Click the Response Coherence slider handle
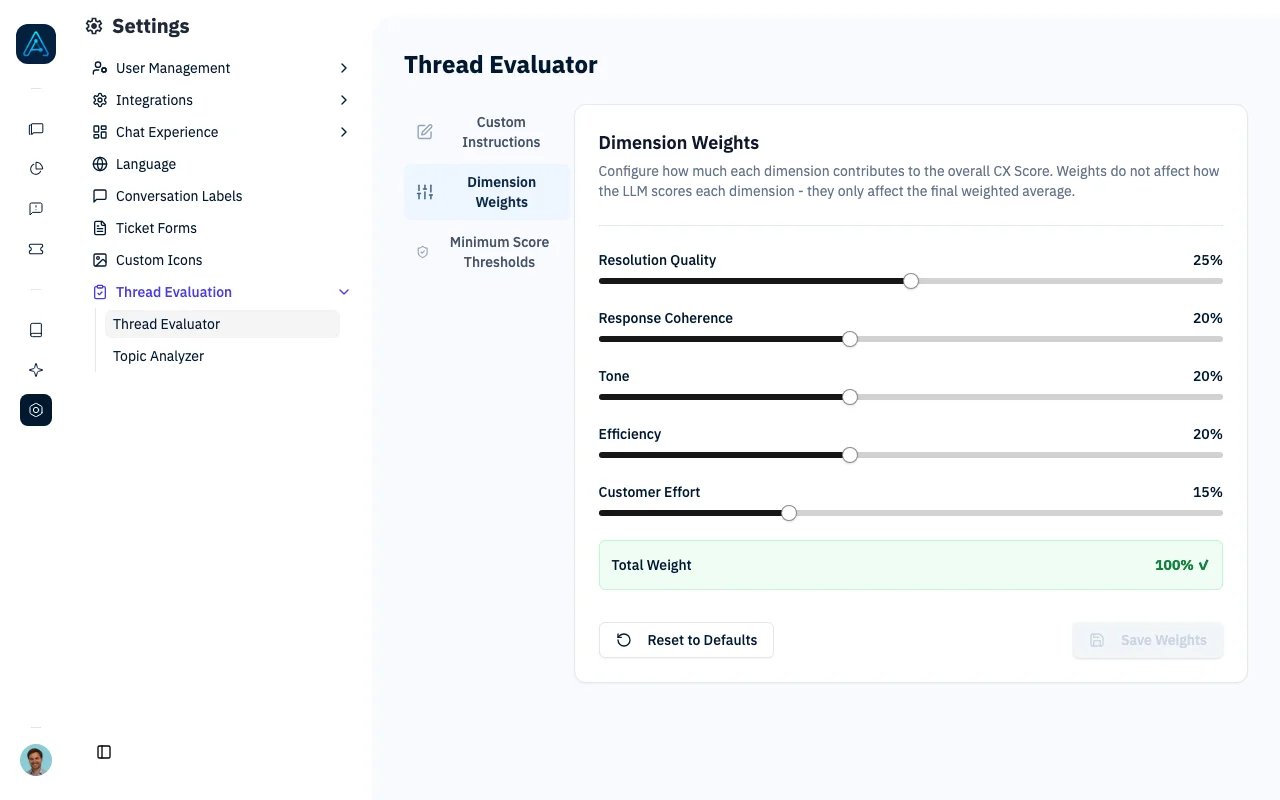The width and height of the screenshot is (1280, 800). (850, 339)
